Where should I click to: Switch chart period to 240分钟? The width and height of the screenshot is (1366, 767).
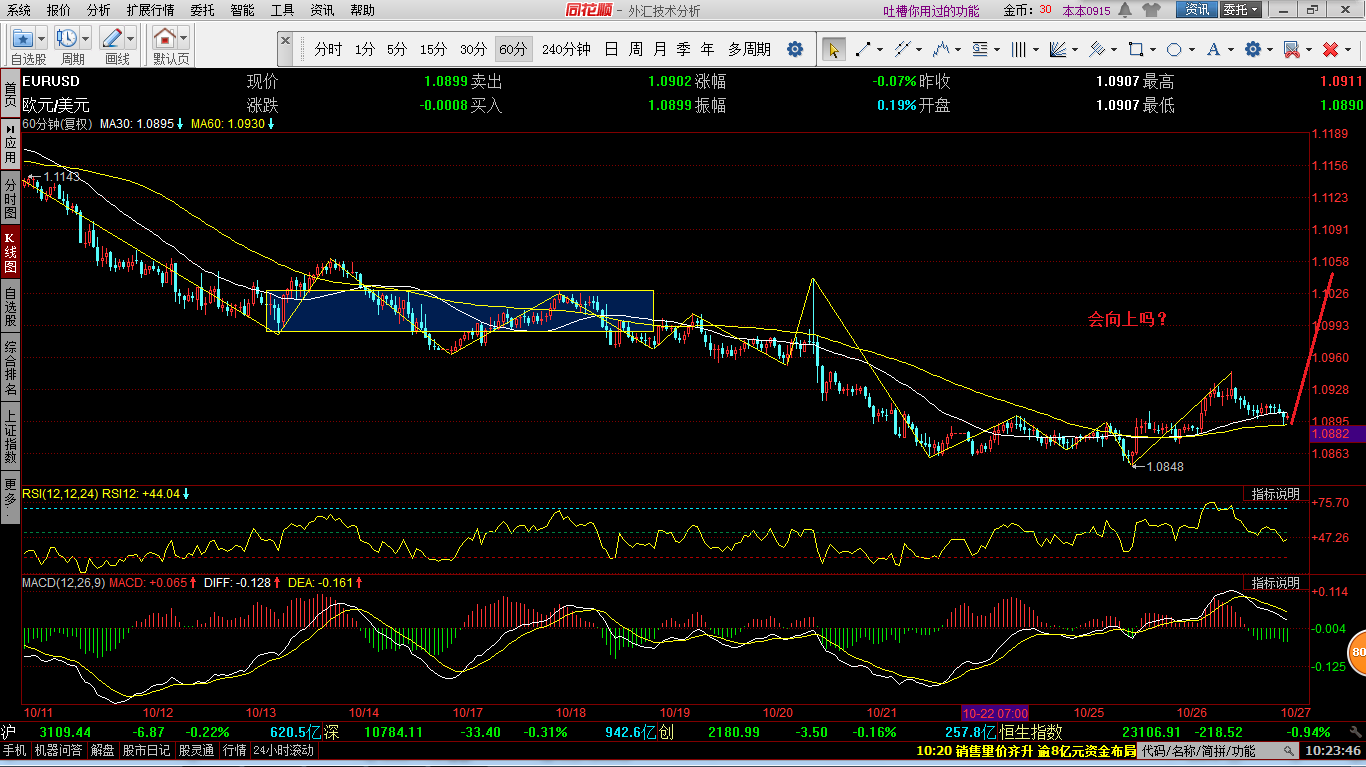pyautogui.click(x=566, y=49)
